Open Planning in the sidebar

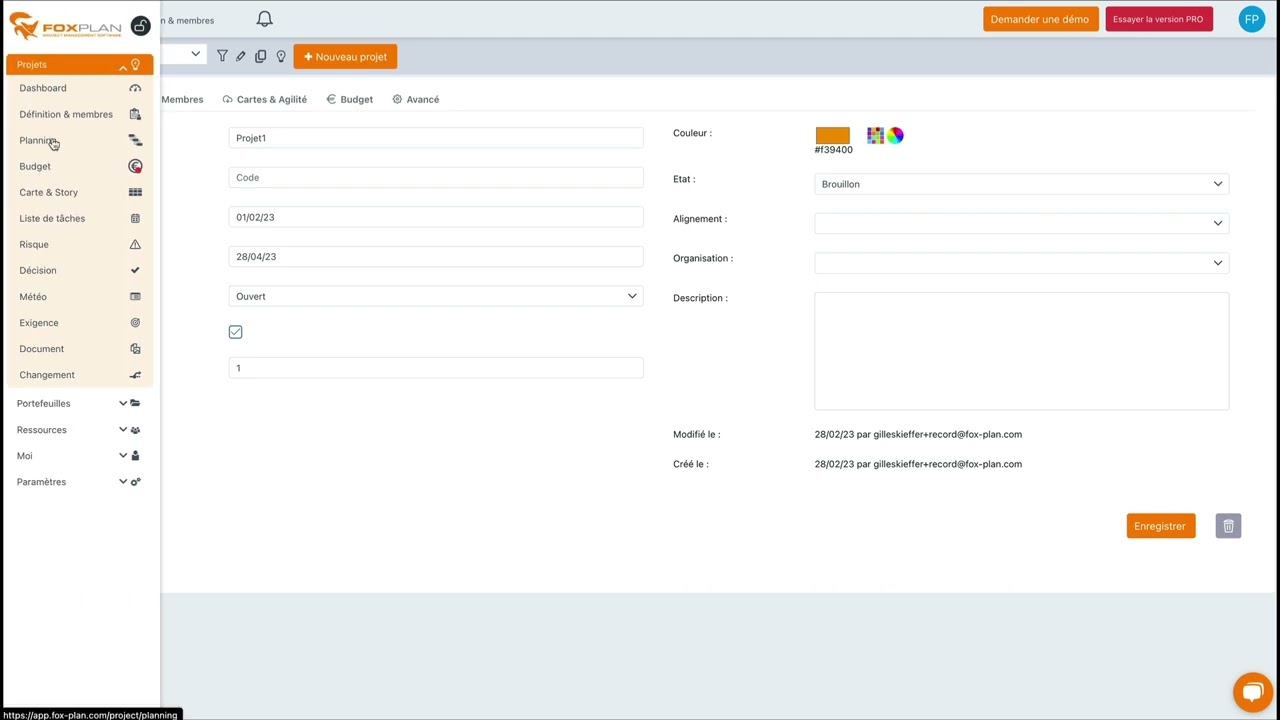(x=80, y=140)
